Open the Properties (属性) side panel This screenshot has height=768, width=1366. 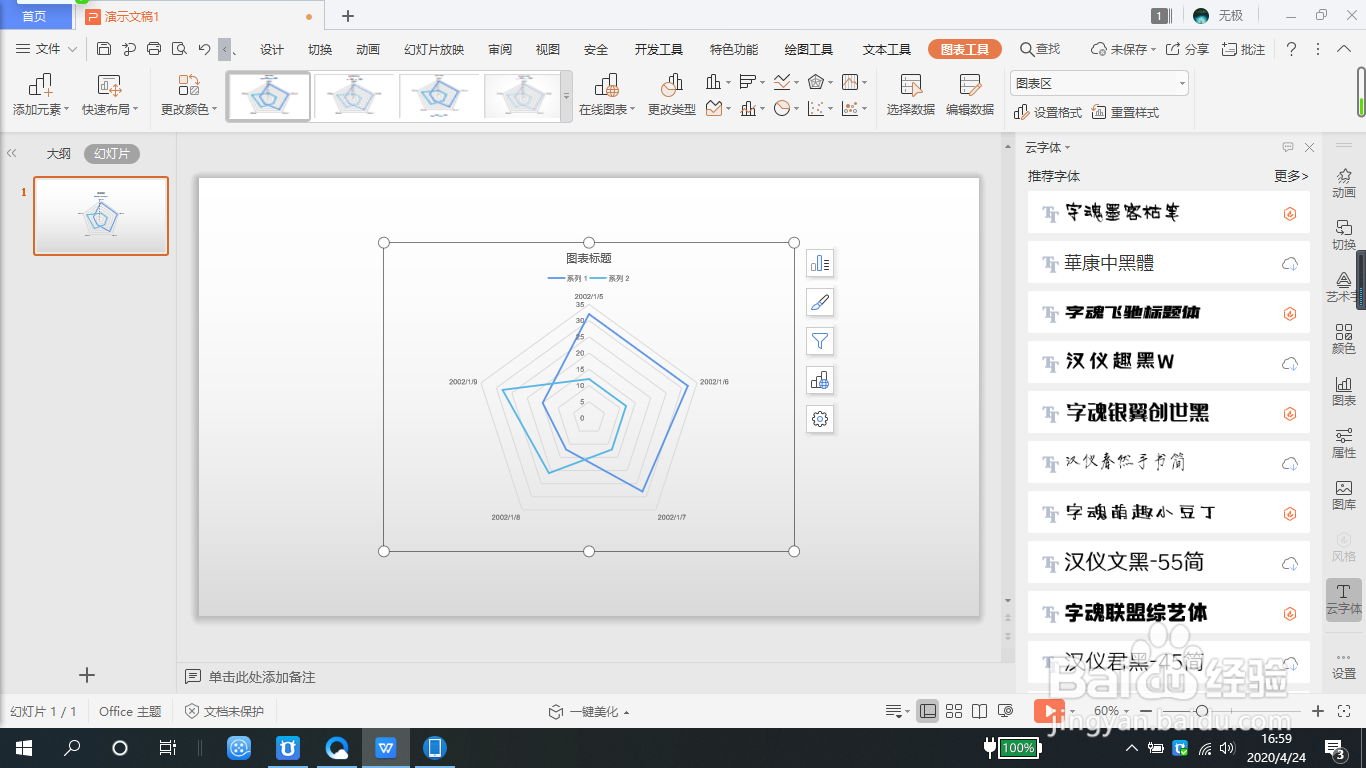point(1344,443)
